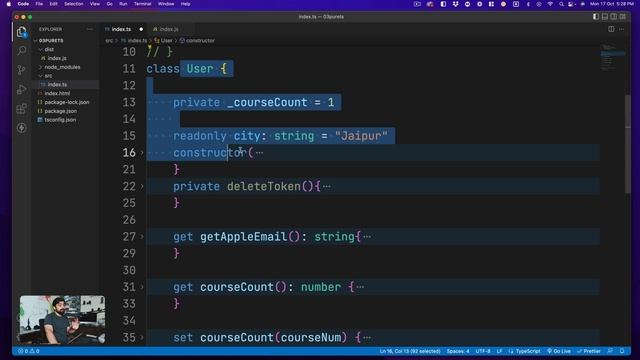This screenshot has height=360, width=640.
Task: Click the notifications bell in status bar
Action: (622, 351)
